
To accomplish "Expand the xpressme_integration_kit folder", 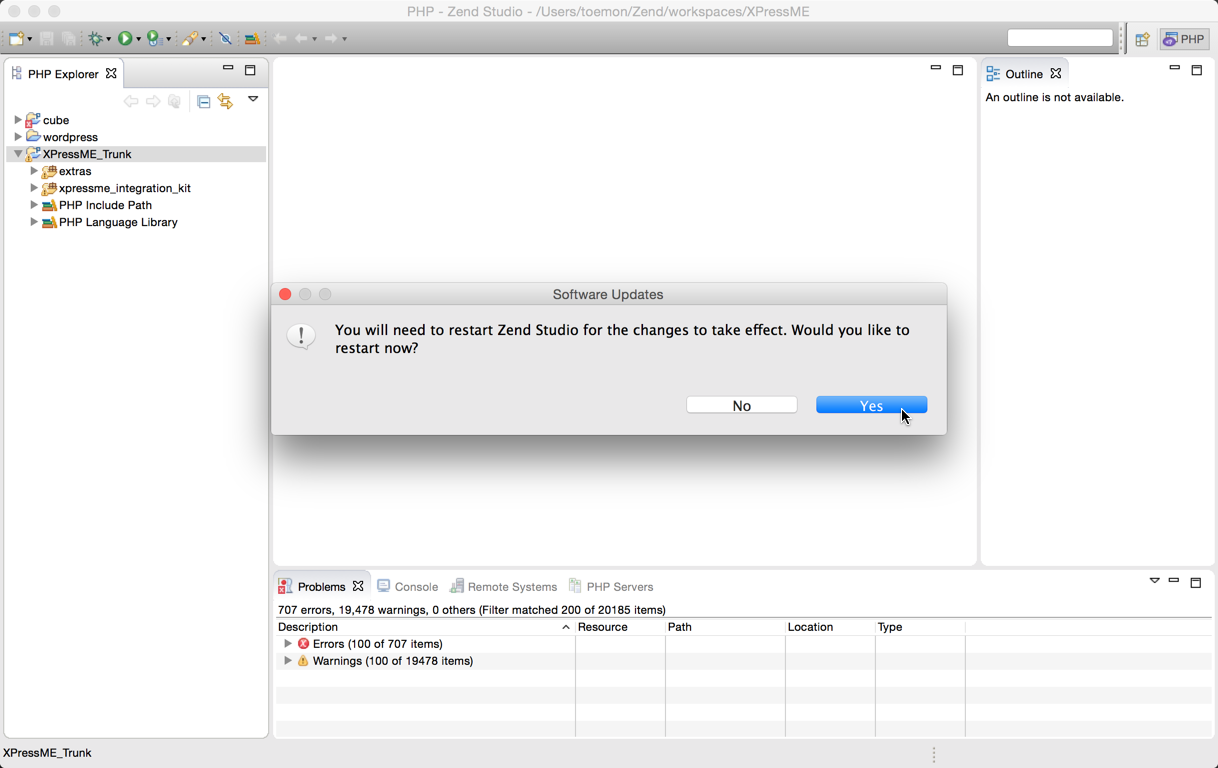I will coord(34,188).
